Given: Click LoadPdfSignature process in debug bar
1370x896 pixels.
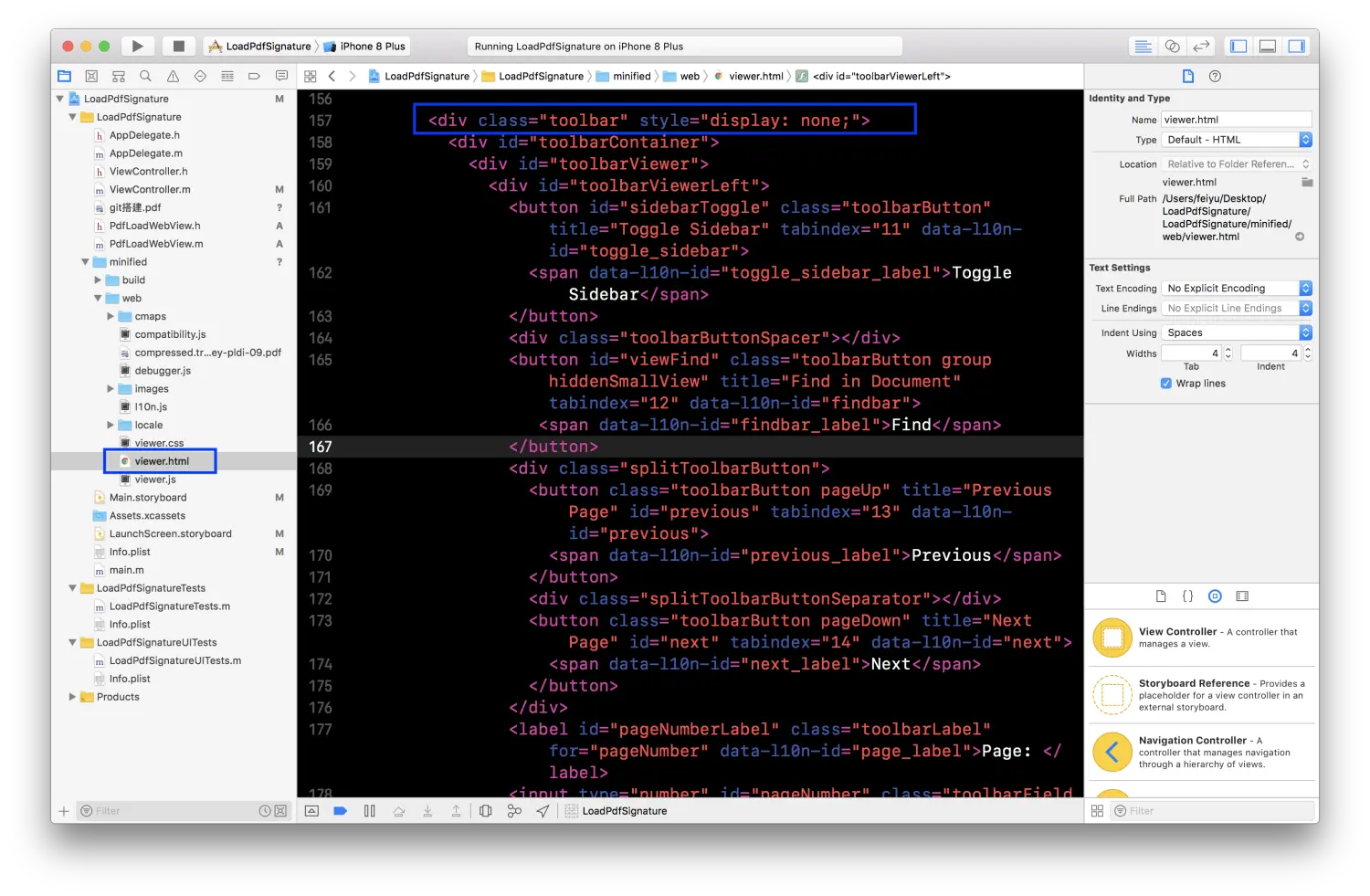Looking at the screenshot, I should coord(616,811).
